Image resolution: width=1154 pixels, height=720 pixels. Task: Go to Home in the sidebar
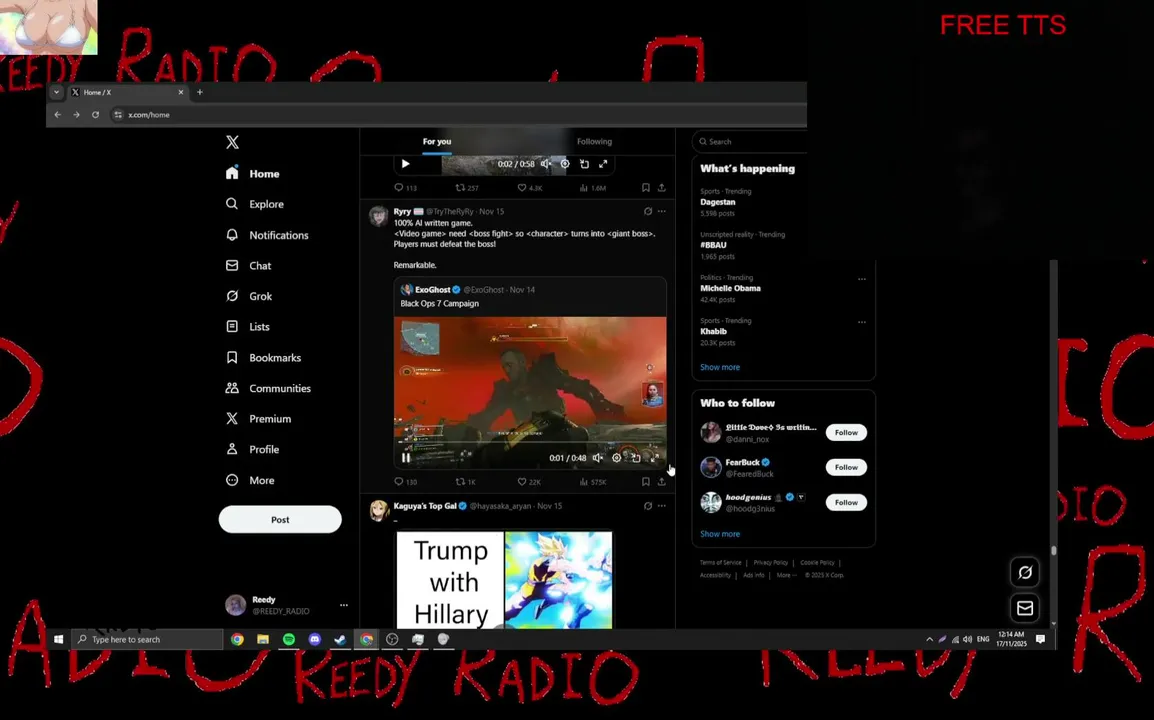coord(252,174)
